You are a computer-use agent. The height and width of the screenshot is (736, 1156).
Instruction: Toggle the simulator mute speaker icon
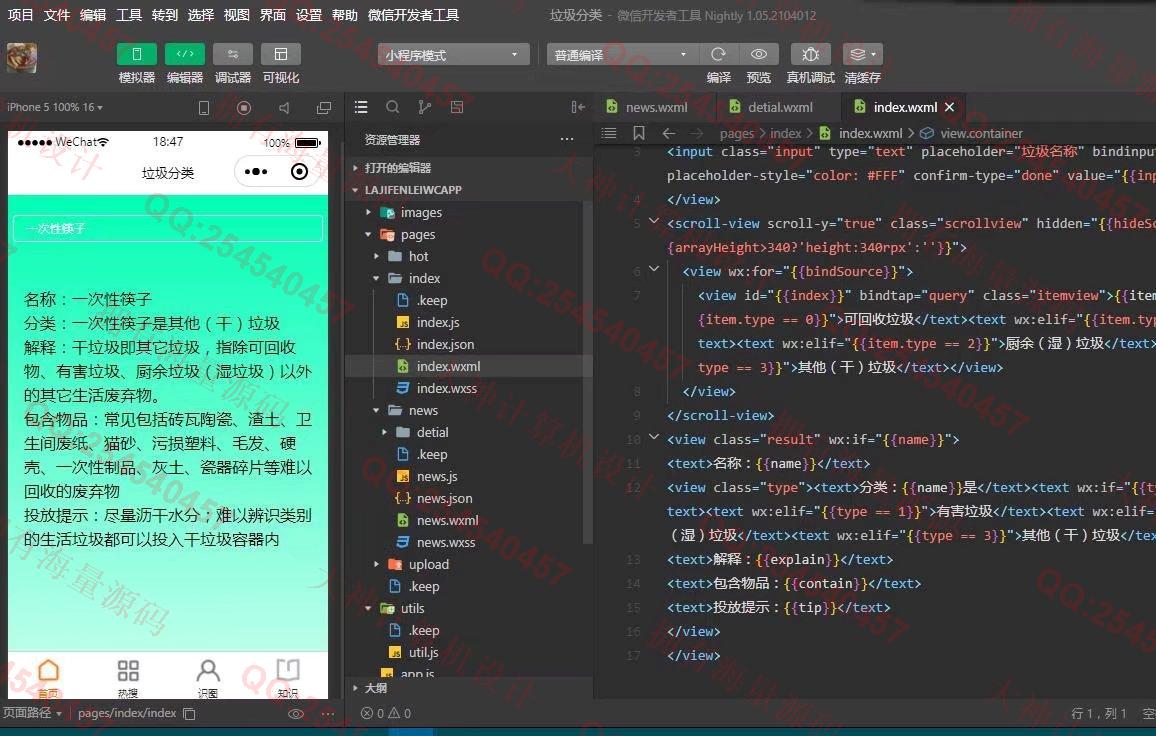284,108
